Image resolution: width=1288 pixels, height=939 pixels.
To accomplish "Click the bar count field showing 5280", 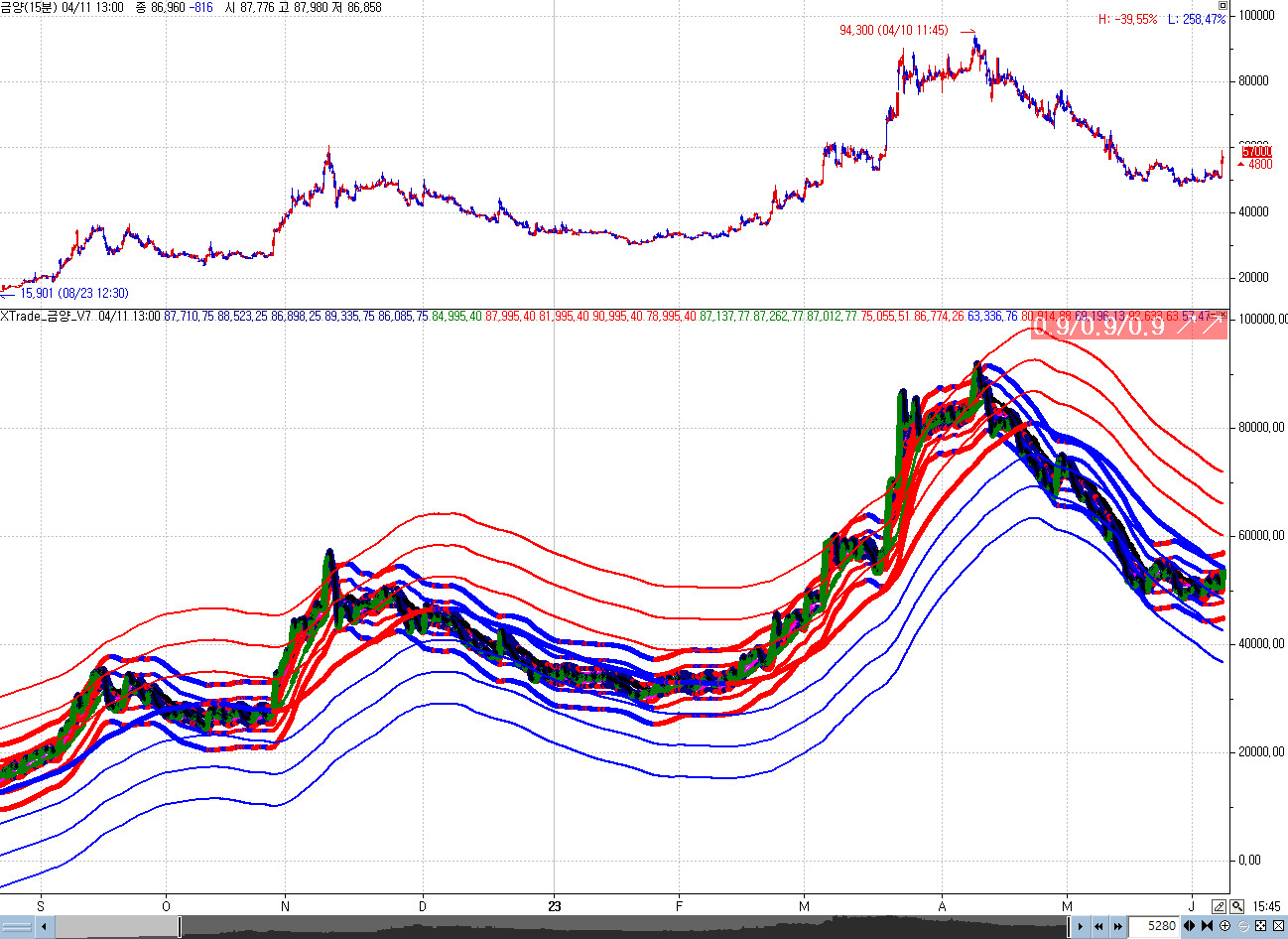I will [x=1159, y=926].
